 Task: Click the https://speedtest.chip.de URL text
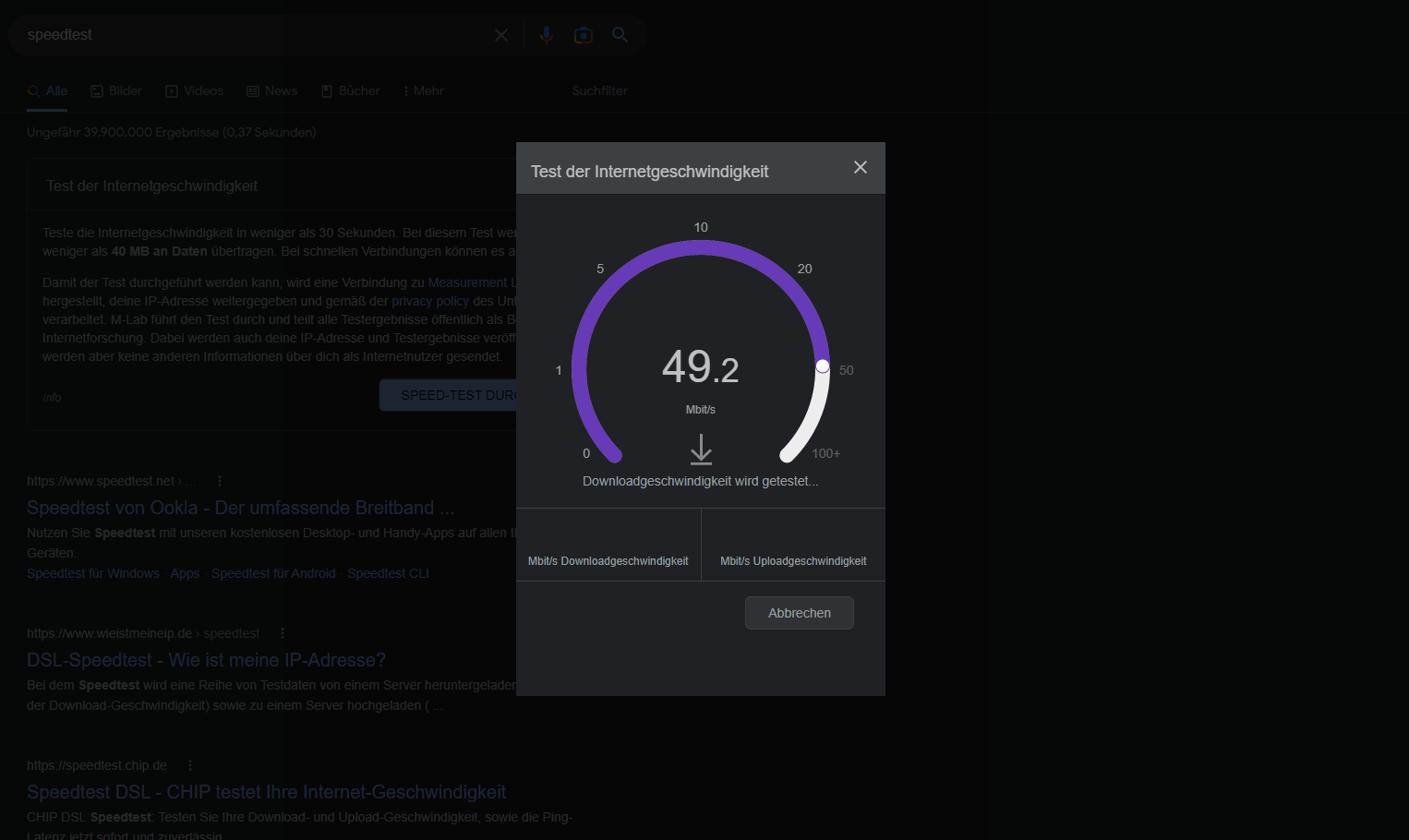pyautogui.click(x=97, y=765)
